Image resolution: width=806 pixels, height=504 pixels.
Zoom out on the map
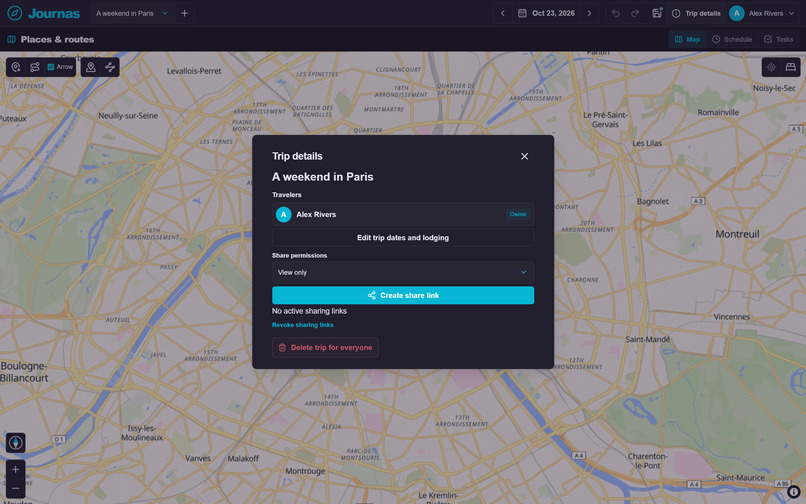15,488
